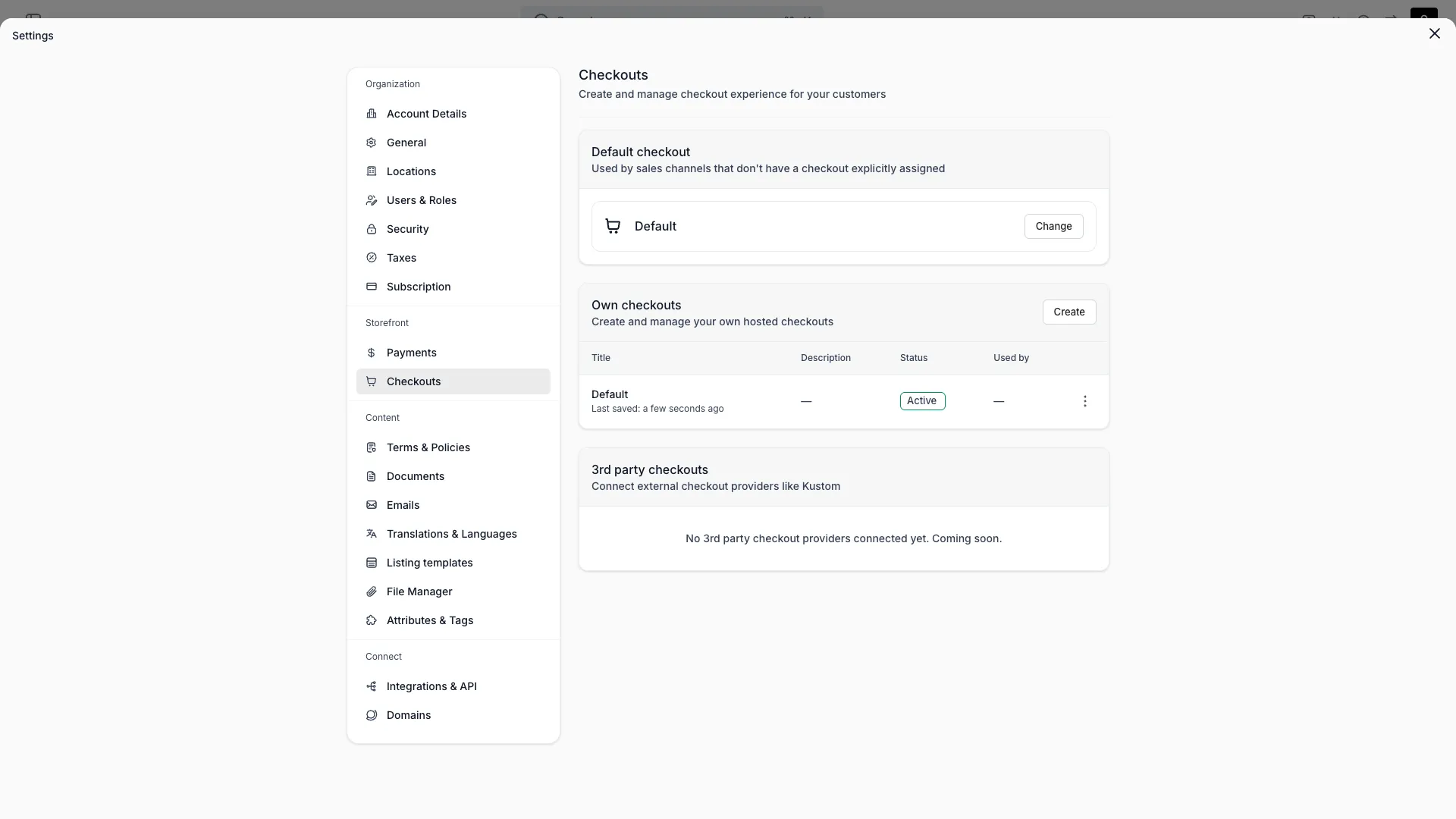Click the Status column header
Image resolution: width=1456 pixels, height=819 pixels.
(x=914, y=358)
